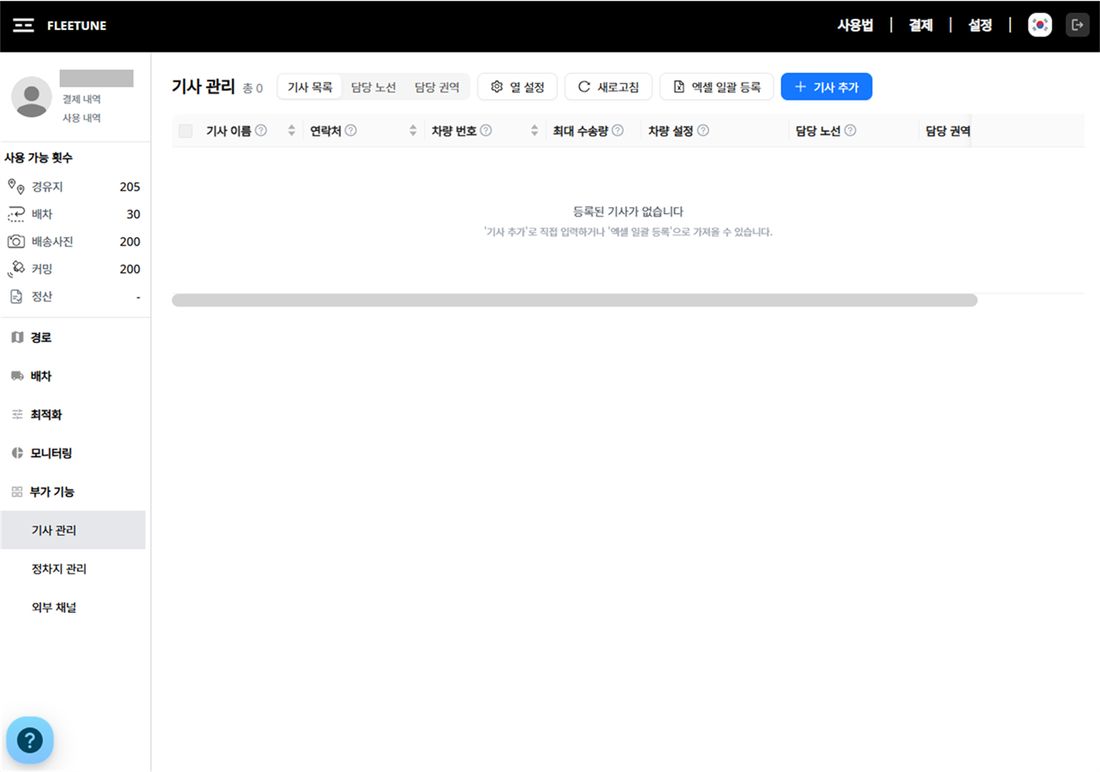View 사용 내역 under the profile
The height and width of the screenshot is (772, 1100).
[x=81, y=117]
